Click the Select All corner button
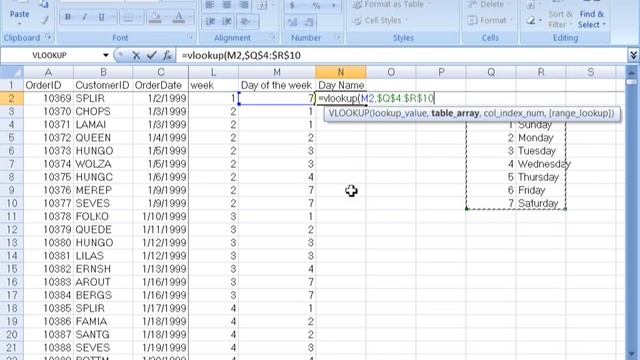This screenshot has width=640, height=360. click(x=12, y=73)
